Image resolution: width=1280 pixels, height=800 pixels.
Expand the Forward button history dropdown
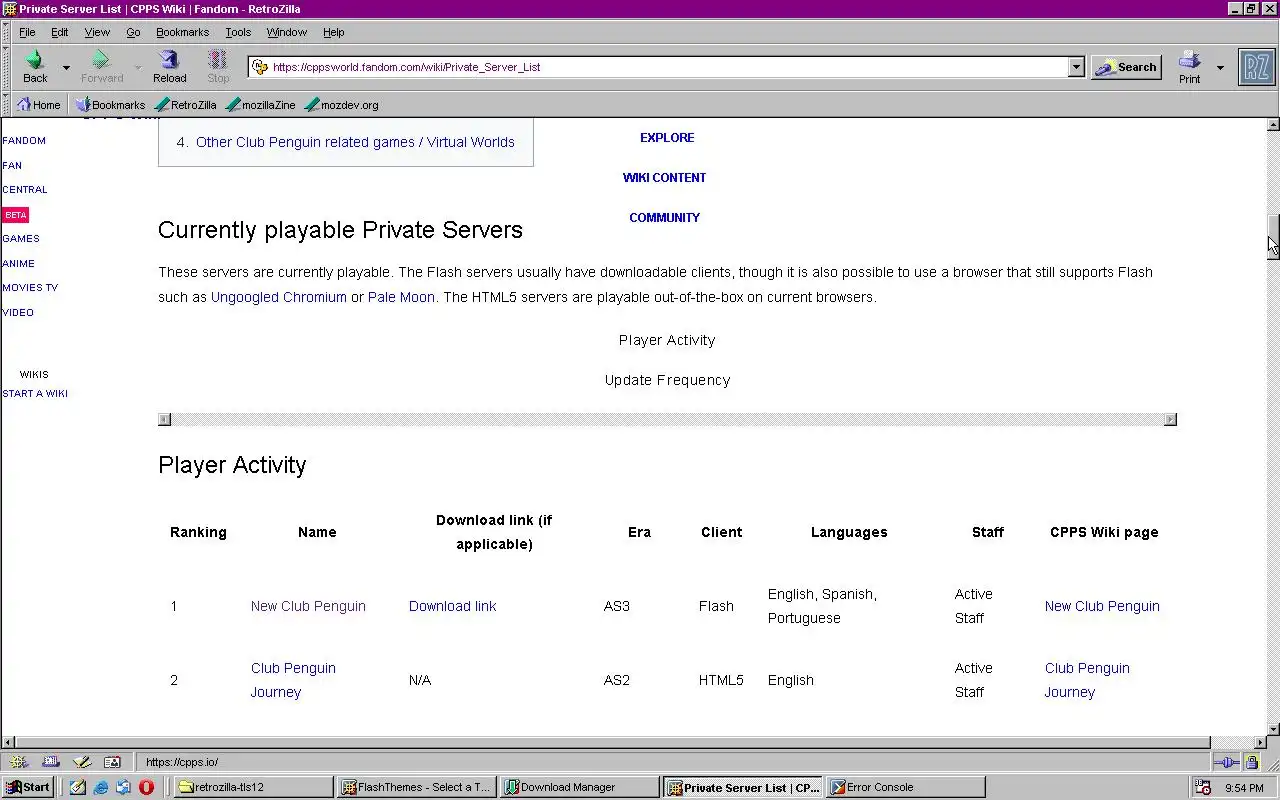(139, 67)
